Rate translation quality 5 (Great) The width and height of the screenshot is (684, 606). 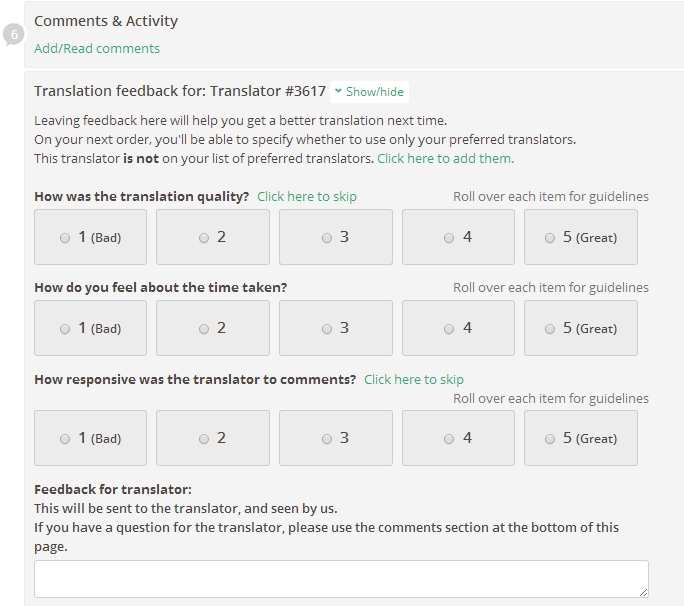tap(581, 237)
